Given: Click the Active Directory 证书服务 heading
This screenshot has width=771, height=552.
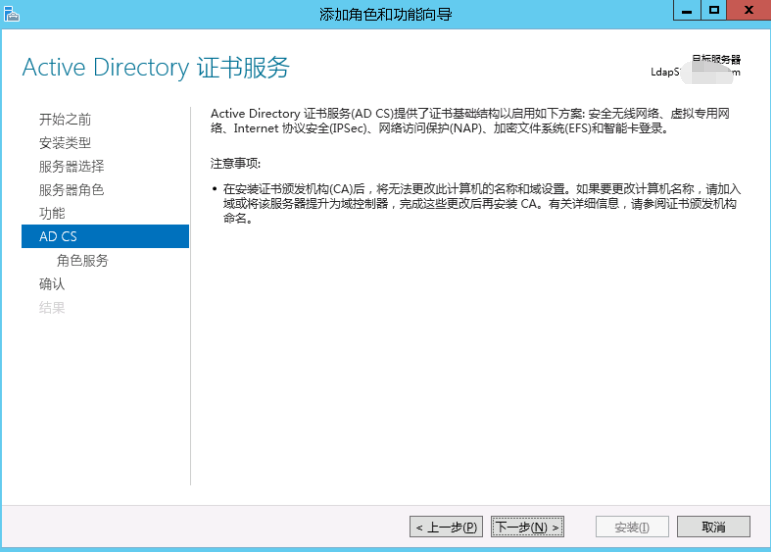Looking at the screenshot, I should point(156,67).
